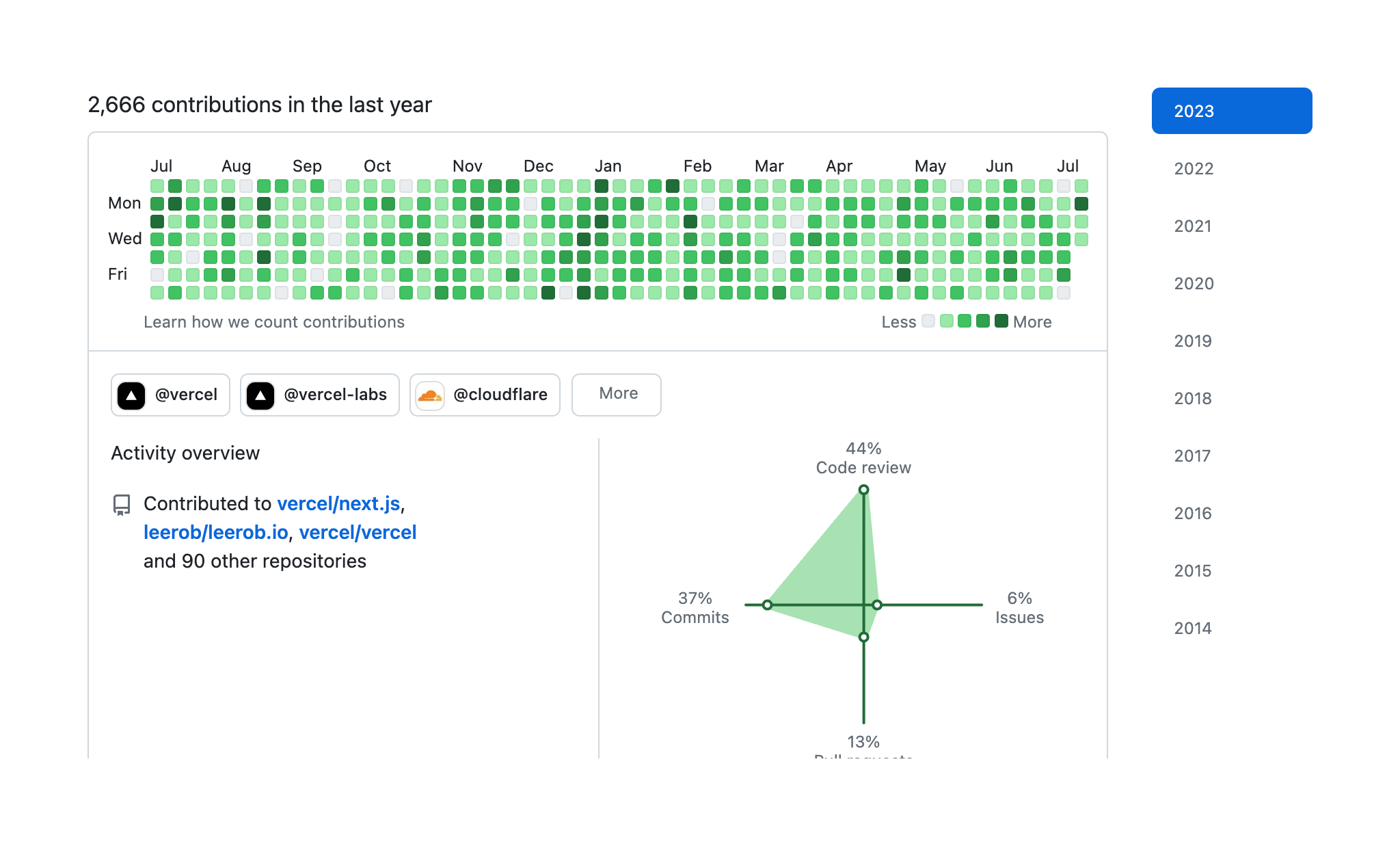This screenshot has width=1400, height=846.
Task: Click the Issues point on activity chart
Action: click(x=877, y=605)
